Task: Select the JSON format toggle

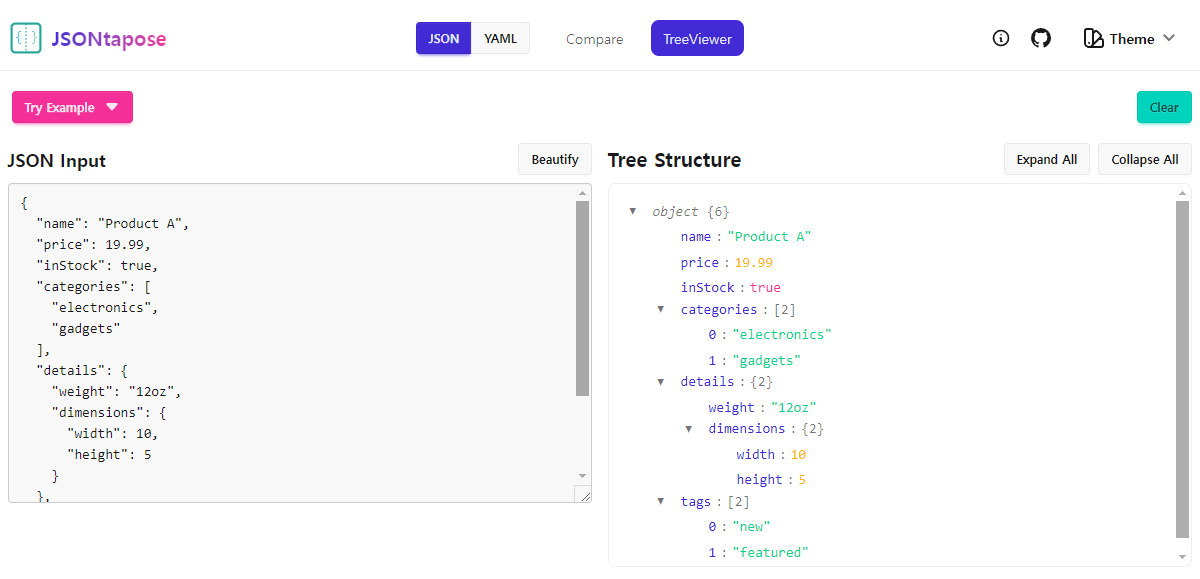Action: [x=444, y=38]
